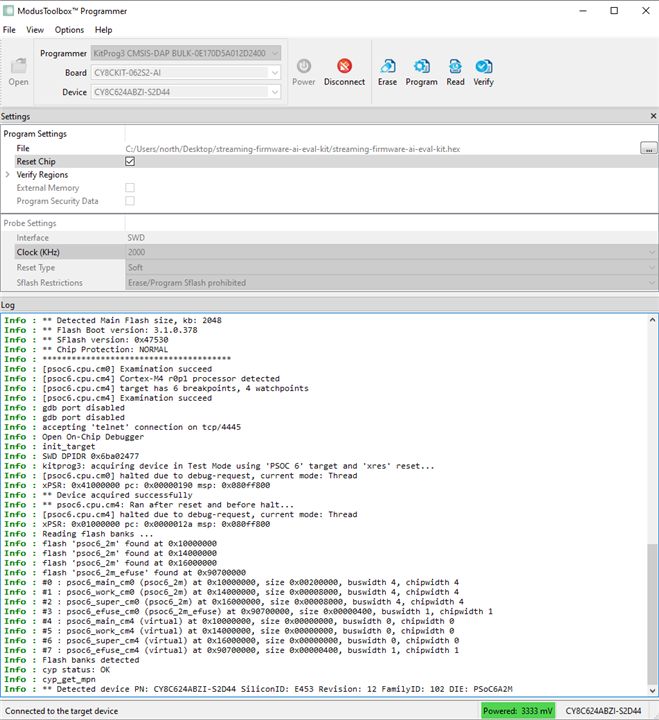
Task: Open the Board dropdown
Action: [275, 73]
